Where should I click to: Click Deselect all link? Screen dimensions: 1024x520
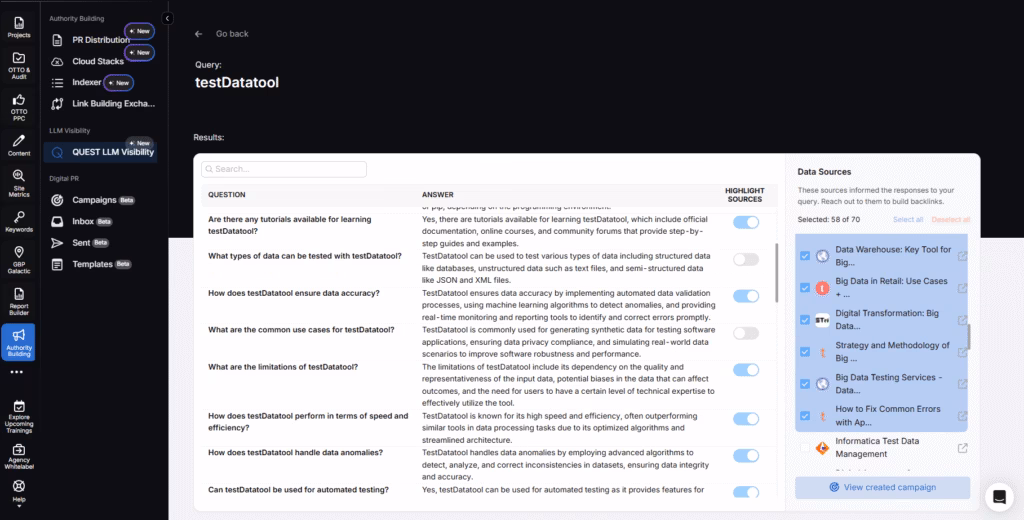950,219
